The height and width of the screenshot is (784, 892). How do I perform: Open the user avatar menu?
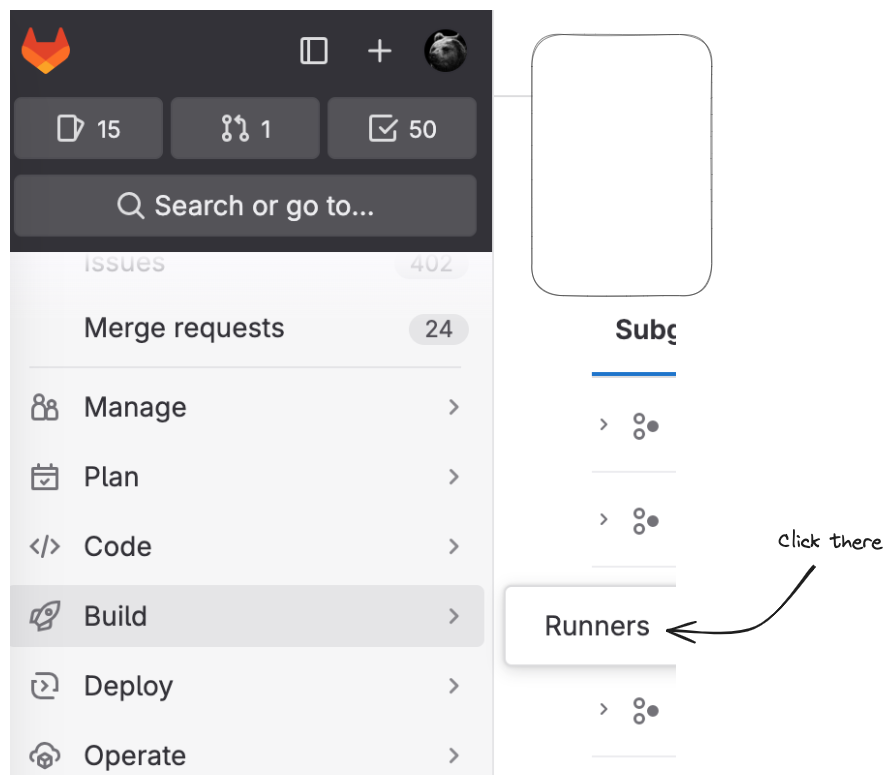[x=445, y=51]
